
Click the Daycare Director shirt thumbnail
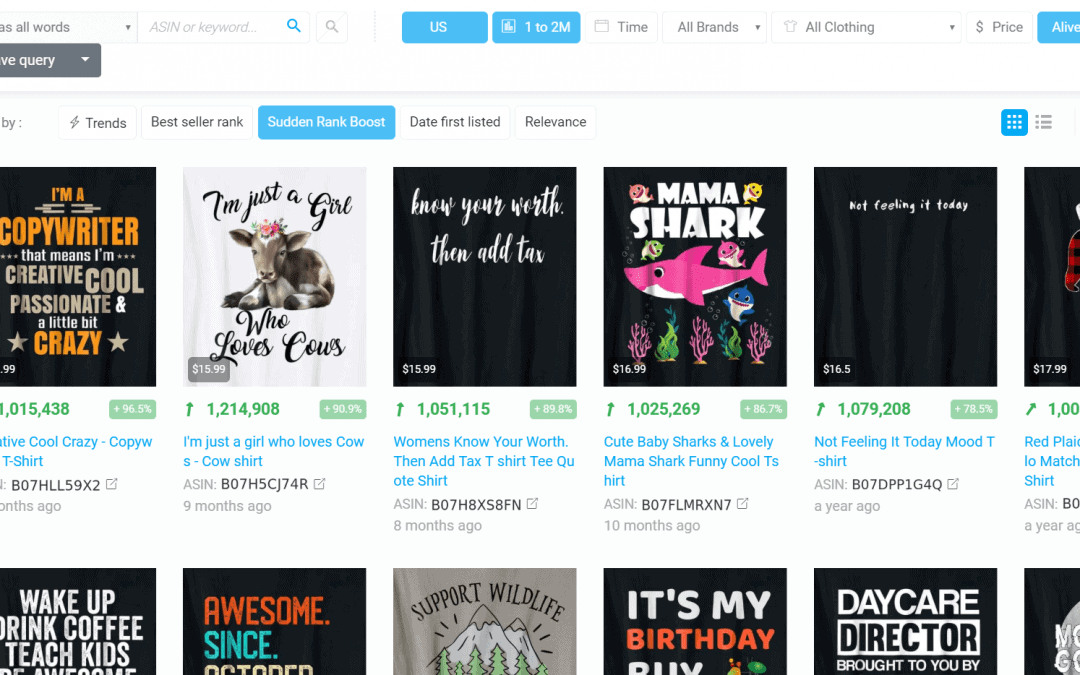[x=906, y=621]
